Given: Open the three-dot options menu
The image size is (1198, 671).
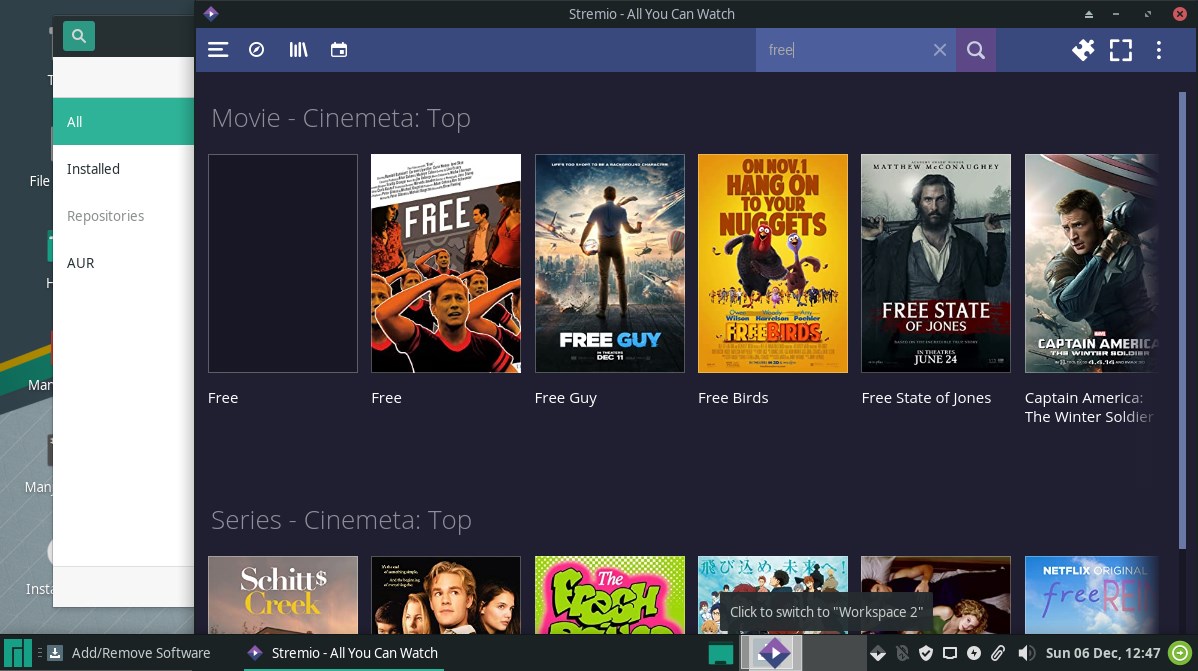Looking at the screenshot, I should 1159,50.
